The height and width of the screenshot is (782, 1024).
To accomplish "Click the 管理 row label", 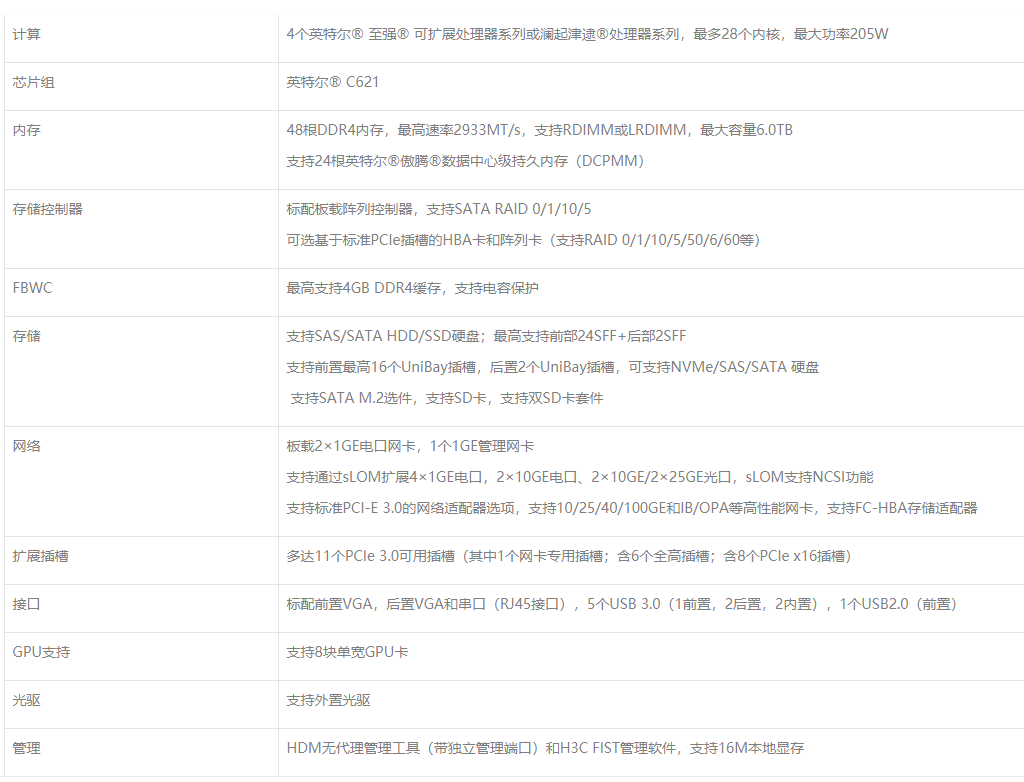I will [x=27, y=748].
